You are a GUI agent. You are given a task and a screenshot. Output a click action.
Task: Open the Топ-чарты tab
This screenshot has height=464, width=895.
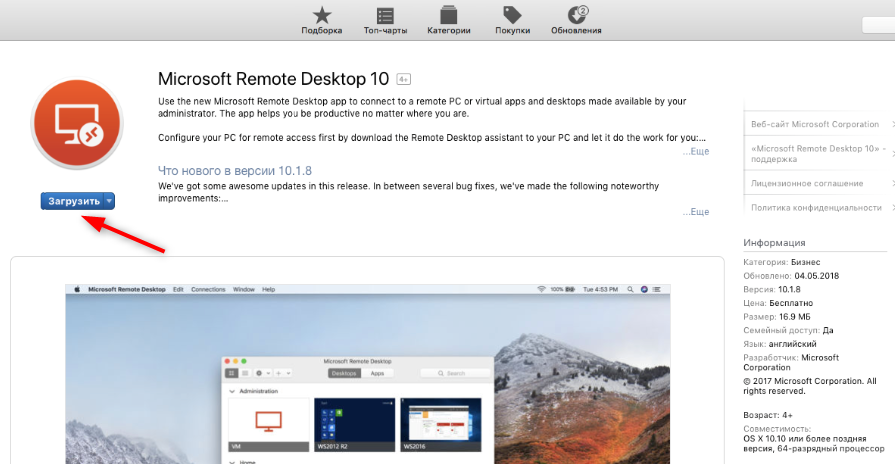(x=385, y=21)
